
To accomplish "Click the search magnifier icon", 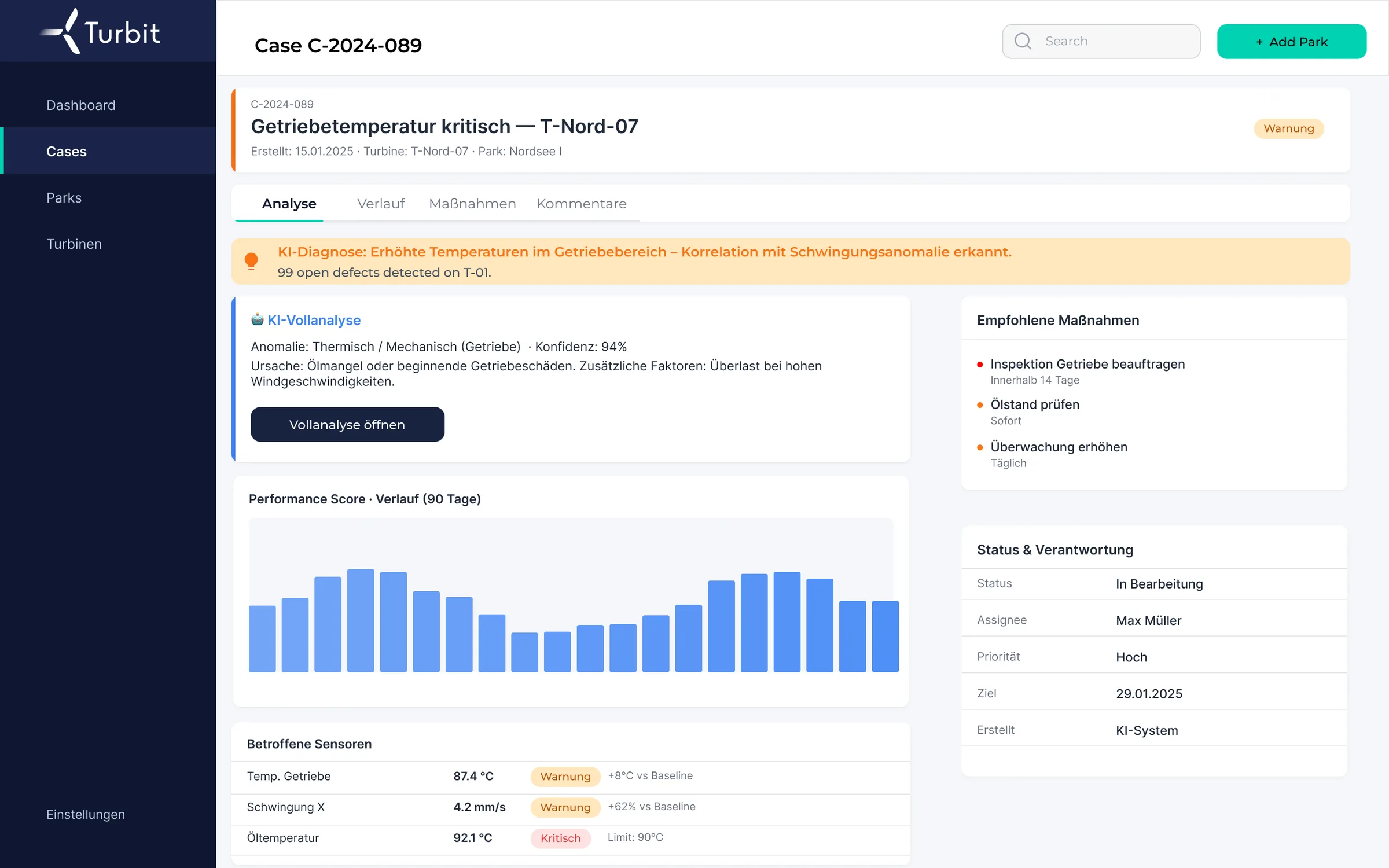I will coord(1023,41).
